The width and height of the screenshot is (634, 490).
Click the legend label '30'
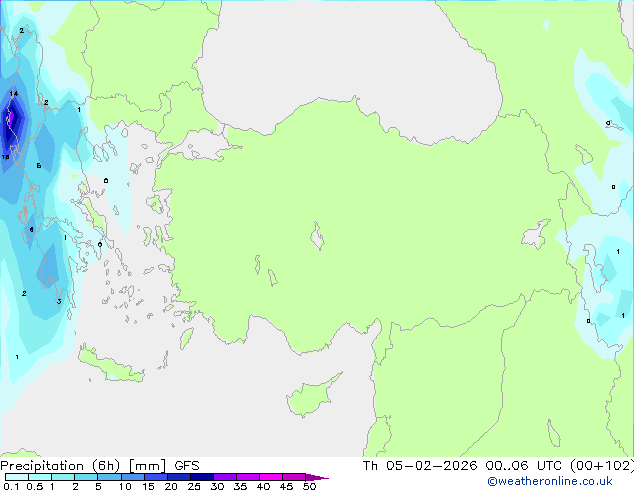click(x=217, y=486)
